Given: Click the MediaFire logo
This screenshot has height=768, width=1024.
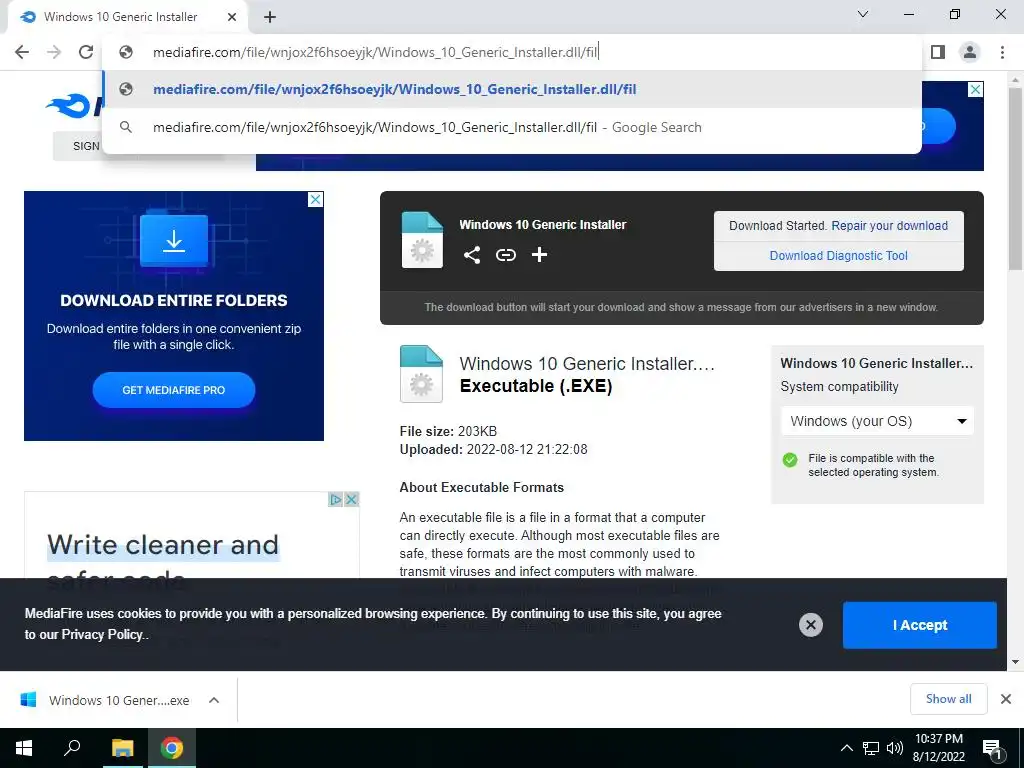Looking at the screenshot, I should [72, 106].
